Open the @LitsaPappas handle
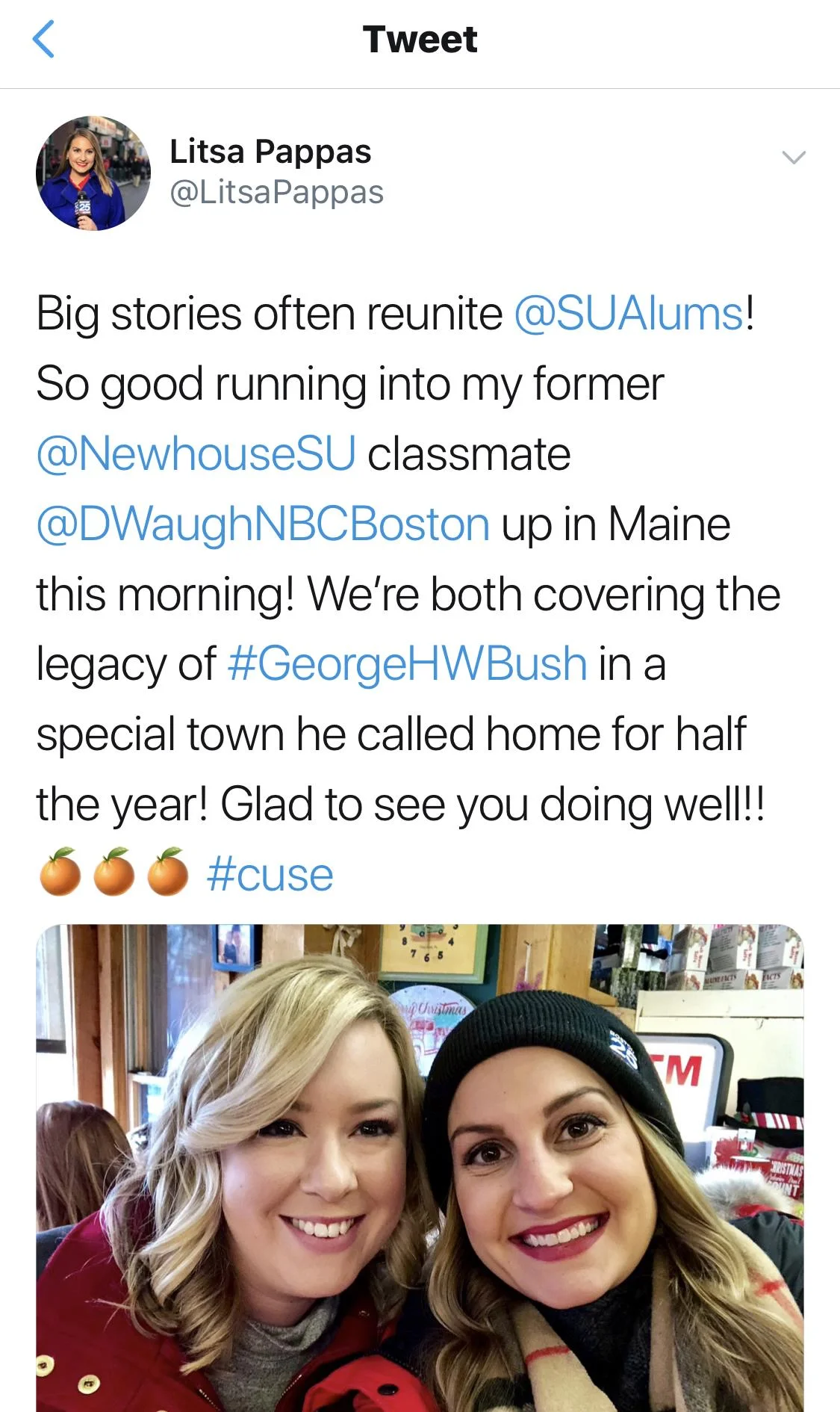This screenshot has height=1412, width=840. pyautogui.click(x=276, y=192)
